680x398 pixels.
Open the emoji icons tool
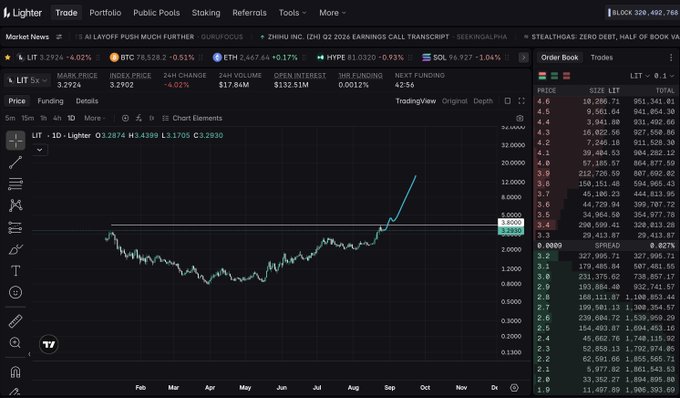click(x=15, y=292)
